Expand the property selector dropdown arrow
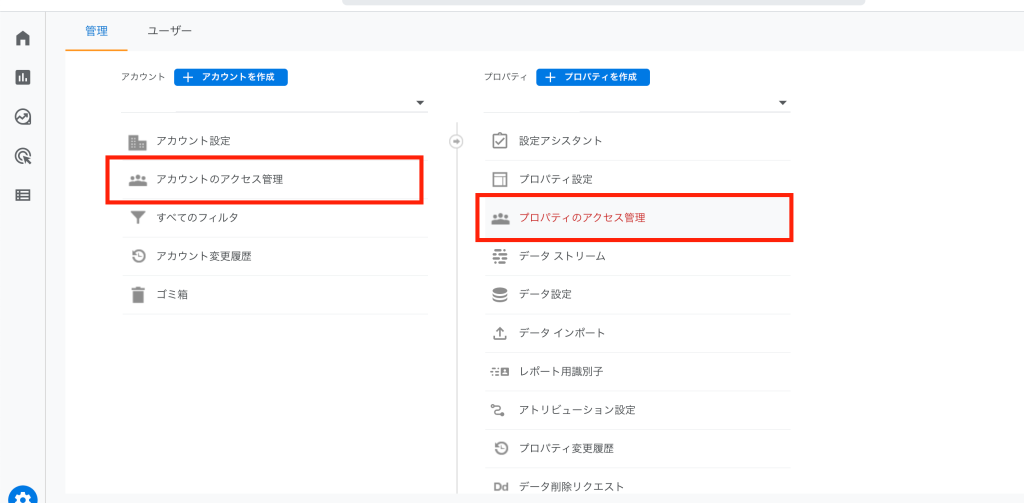Viewport: 1024px width, 503px height. 782,103
